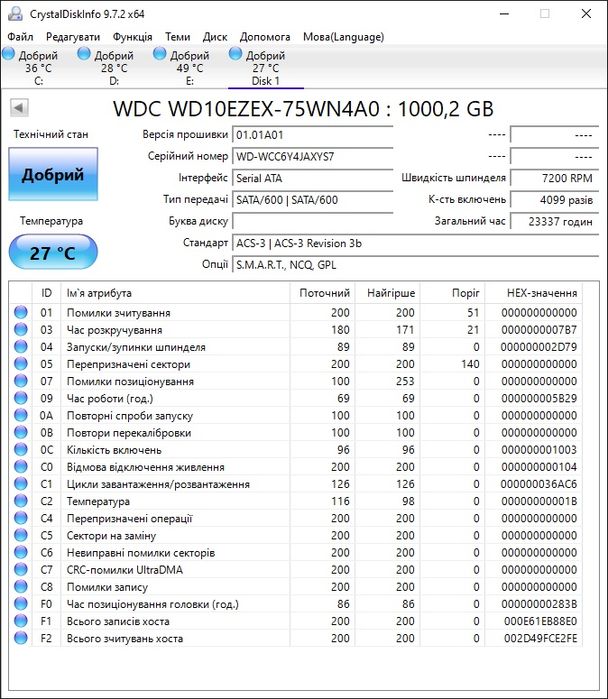Click the serial number field WD-WCC6Y4JAXYS7
This screenshot has width=608, height=699.
click(312, 156)
